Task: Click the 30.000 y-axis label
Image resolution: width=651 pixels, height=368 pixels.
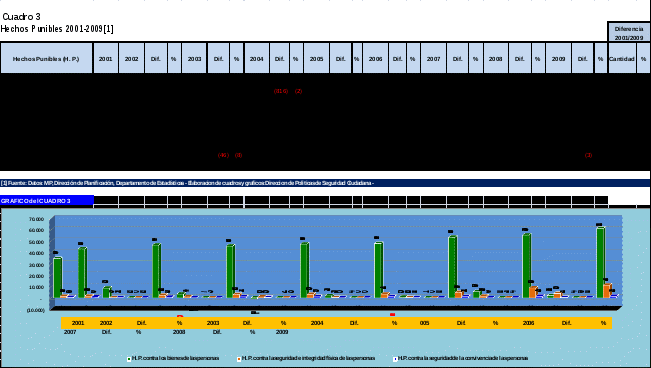Action: (x=37, y=265)
